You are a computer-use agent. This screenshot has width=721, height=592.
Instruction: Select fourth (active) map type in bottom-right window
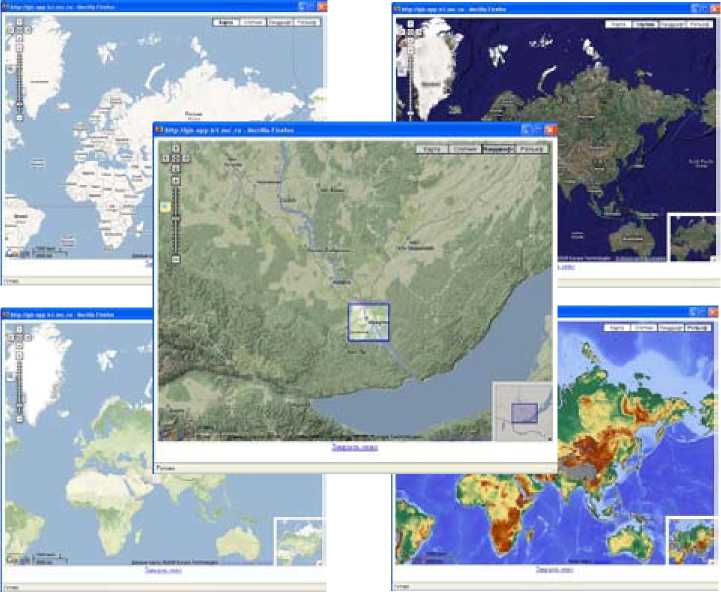698,328
